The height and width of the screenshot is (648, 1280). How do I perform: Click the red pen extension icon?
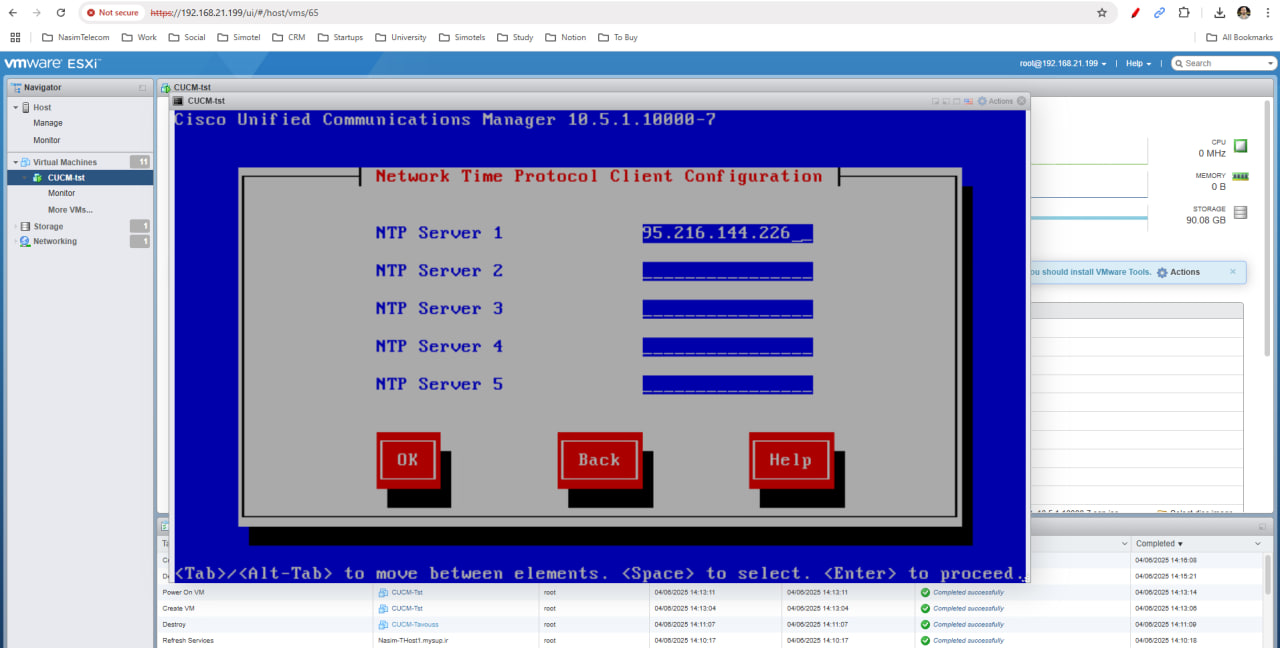click(1135, 13)
